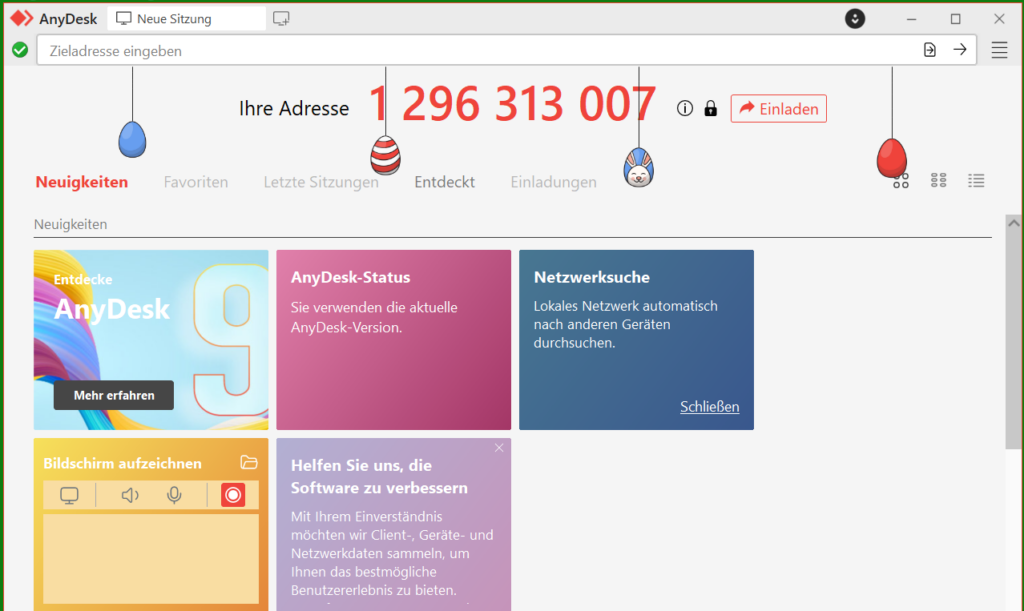
Task: Click the Entdecke AnyDesk 9 banner
Action: tap(151, 339)
